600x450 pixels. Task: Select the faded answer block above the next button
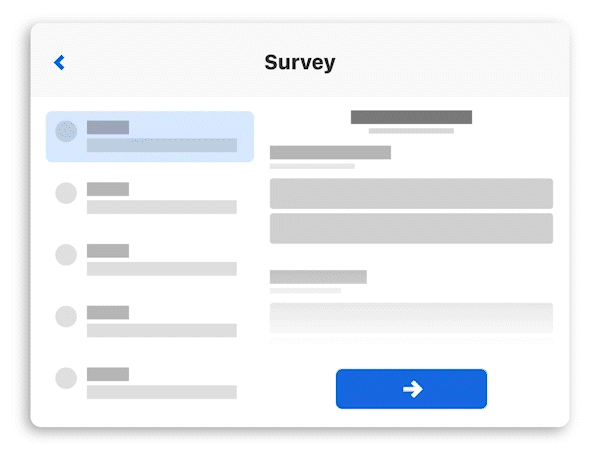coord(411,318)
